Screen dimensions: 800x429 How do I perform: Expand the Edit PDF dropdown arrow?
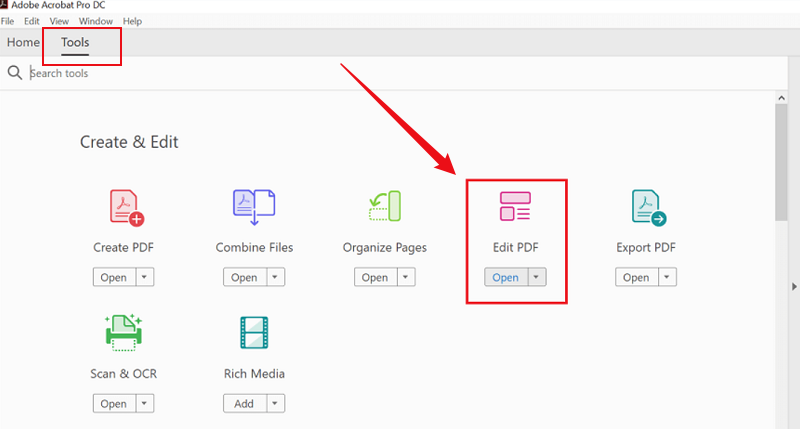click(x=536, y=277)
